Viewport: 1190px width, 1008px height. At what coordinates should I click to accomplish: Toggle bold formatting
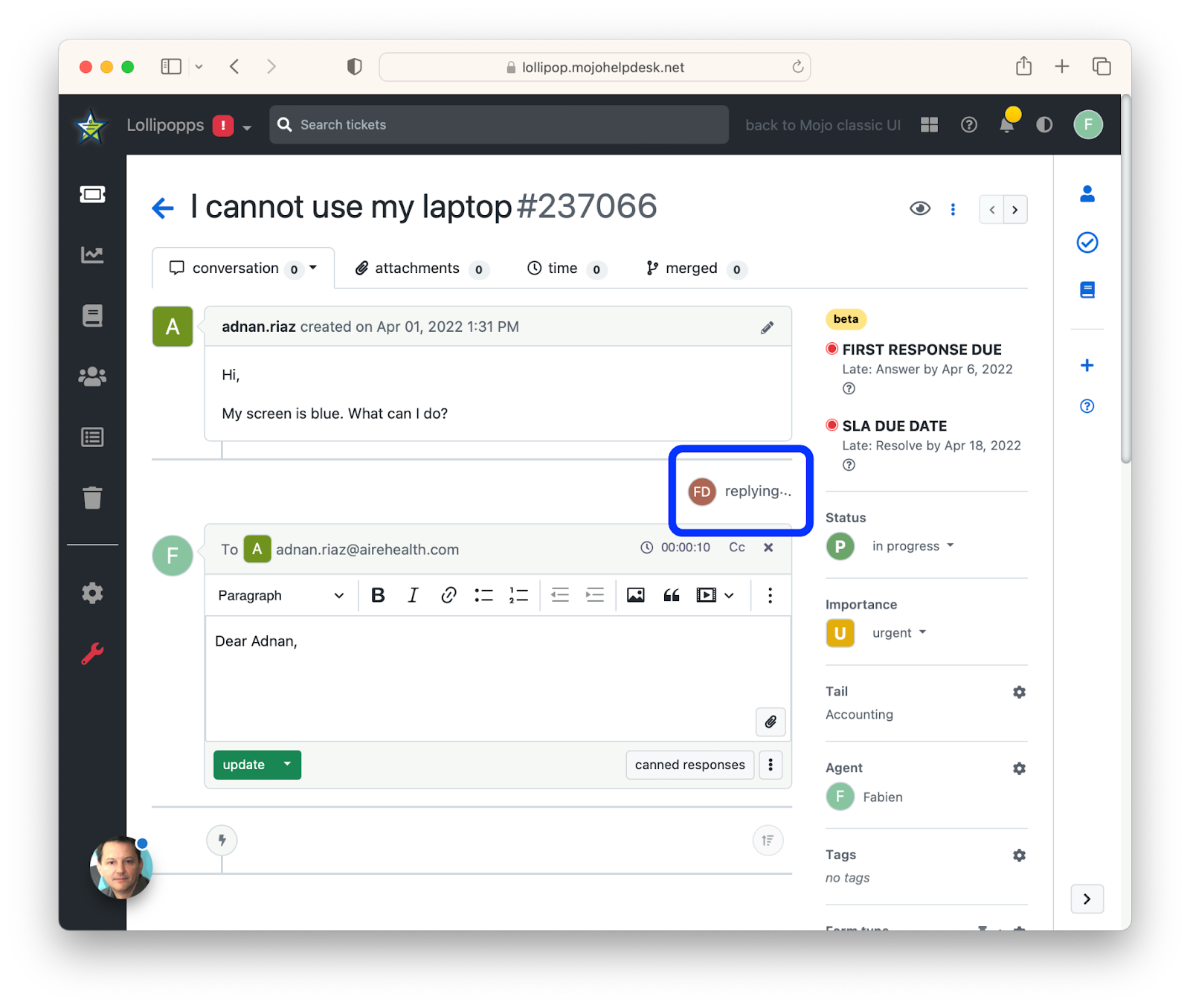pyautogui.click(x=378, y=595)
